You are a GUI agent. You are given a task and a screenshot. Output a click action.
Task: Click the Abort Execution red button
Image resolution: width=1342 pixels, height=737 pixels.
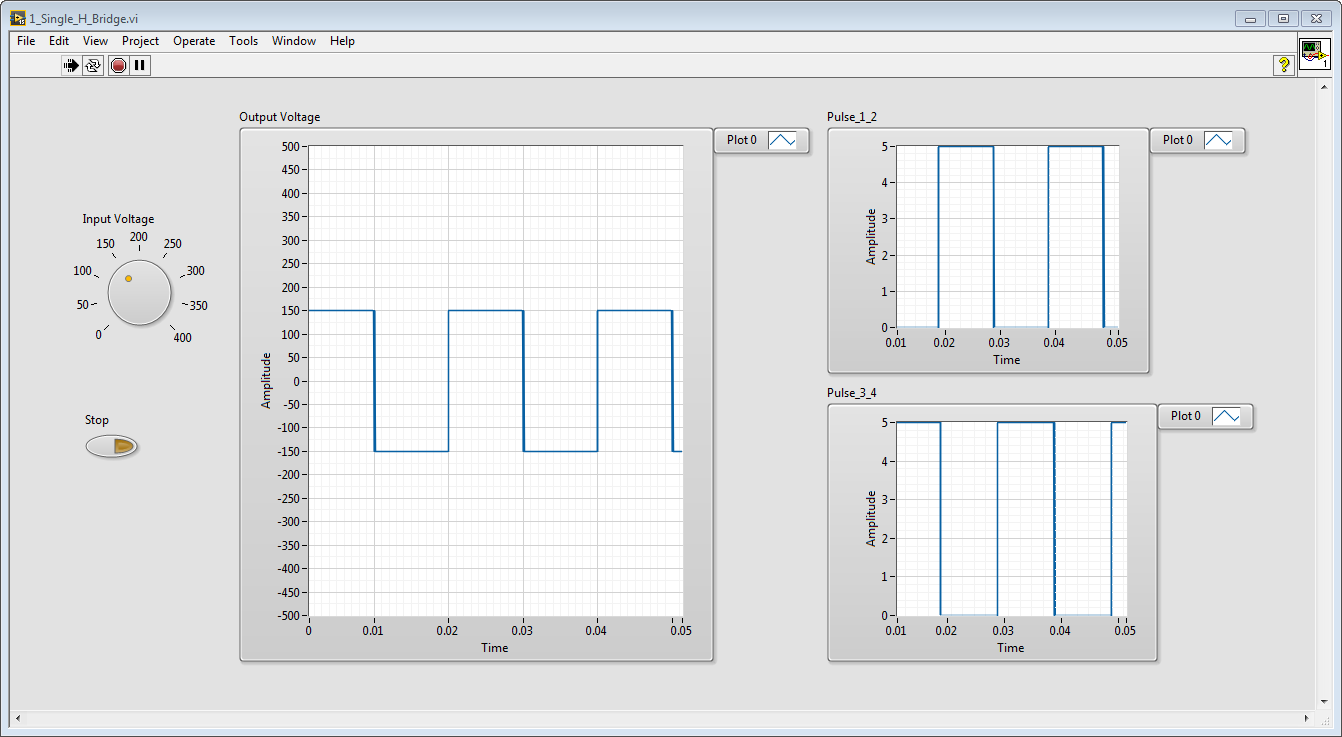click(x=118, y=65)
